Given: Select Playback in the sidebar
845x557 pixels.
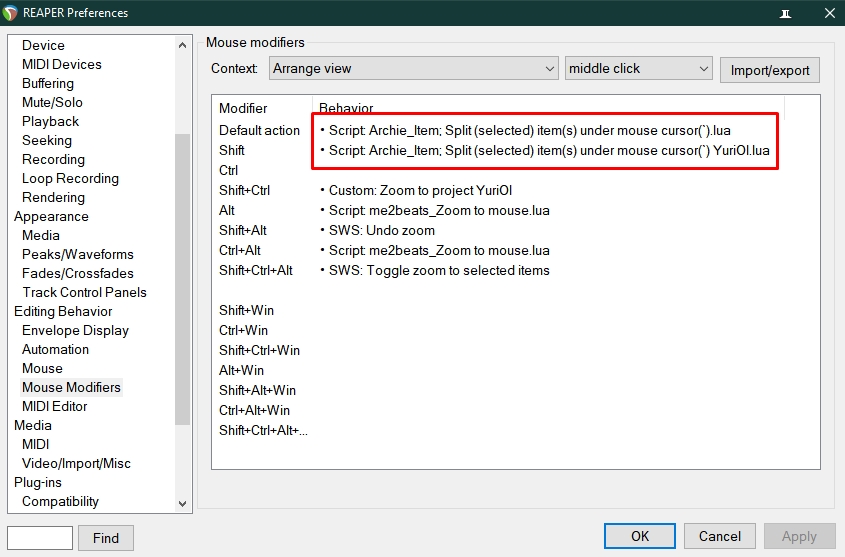Looking at the screenshot, I should pyautogui.click(x=50, y=121).
